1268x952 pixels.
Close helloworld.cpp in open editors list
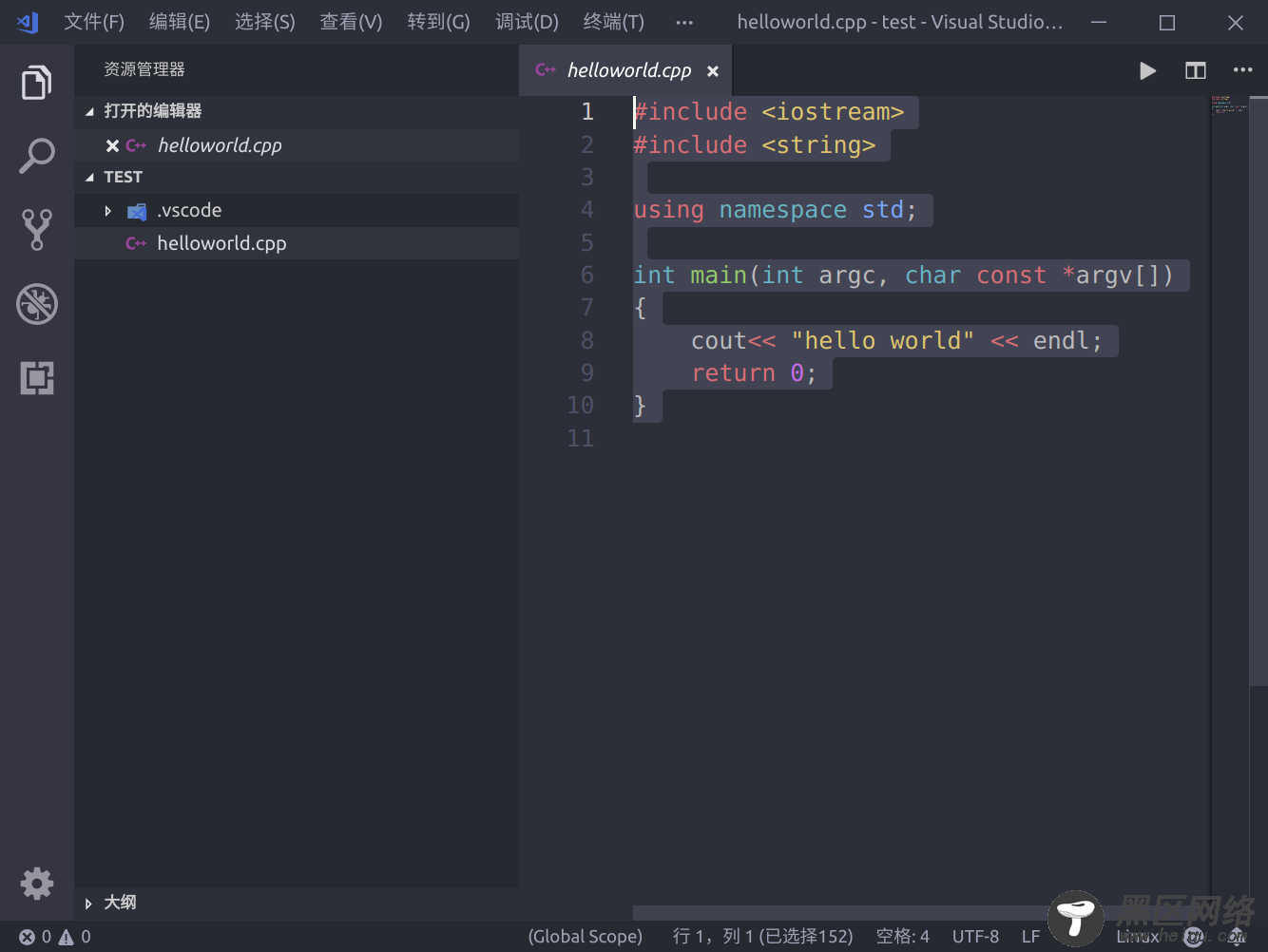click(112, 145)
